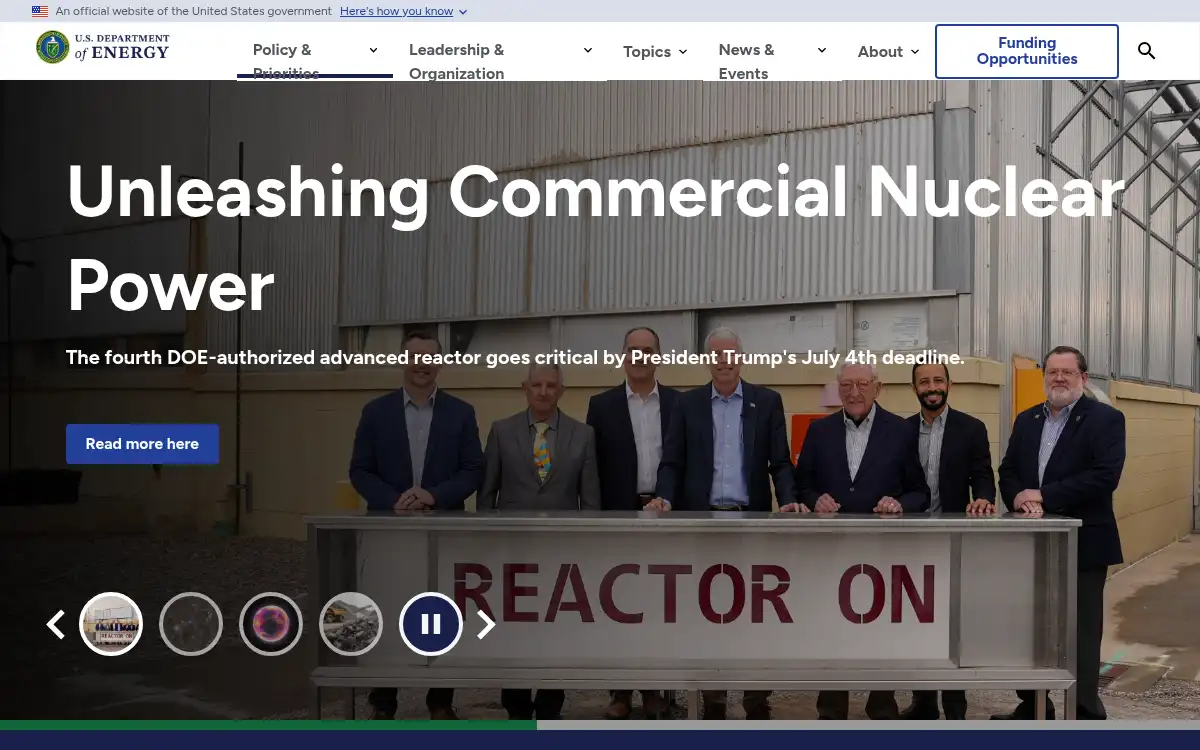The width and height of the screenshot is (1200, 750).
Task: Open About menu
Action: coord(888,52)
